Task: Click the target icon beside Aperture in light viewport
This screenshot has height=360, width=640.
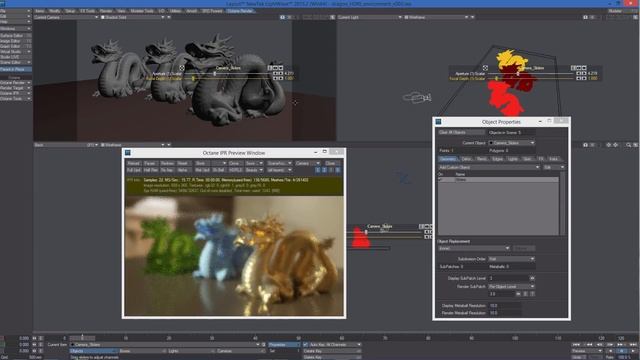Action: click(485, 68)
